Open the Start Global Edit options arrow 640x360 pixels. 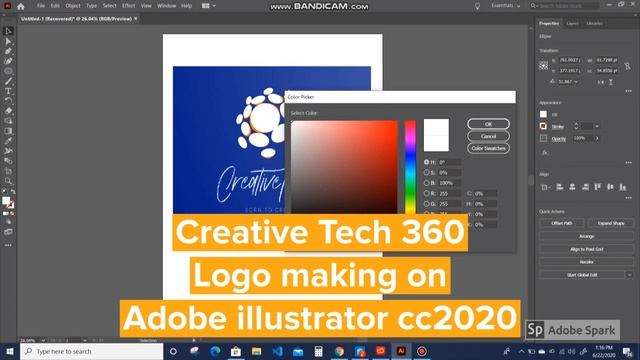[x=629, y=275]
